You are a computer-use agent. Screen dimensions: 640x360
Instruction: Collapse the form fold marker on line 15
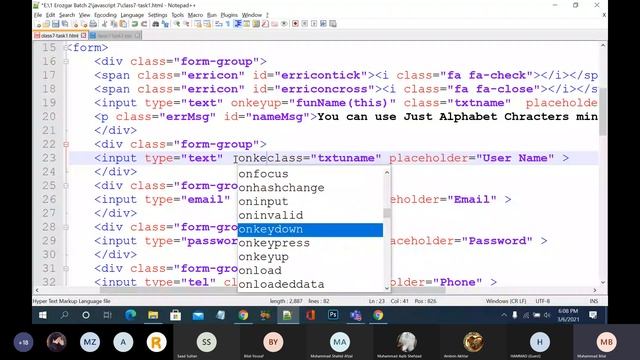pyautogui.click(x=66, y=48)
